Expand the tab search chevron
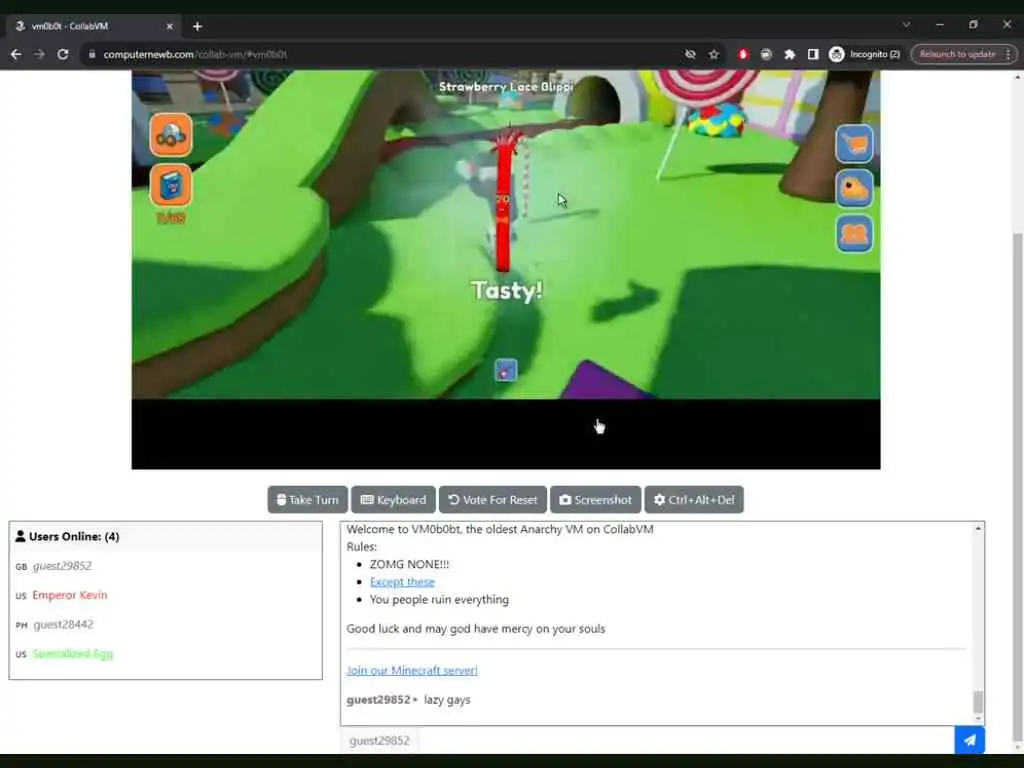The width and height of the screenshot is (1024, 768). 906,25
